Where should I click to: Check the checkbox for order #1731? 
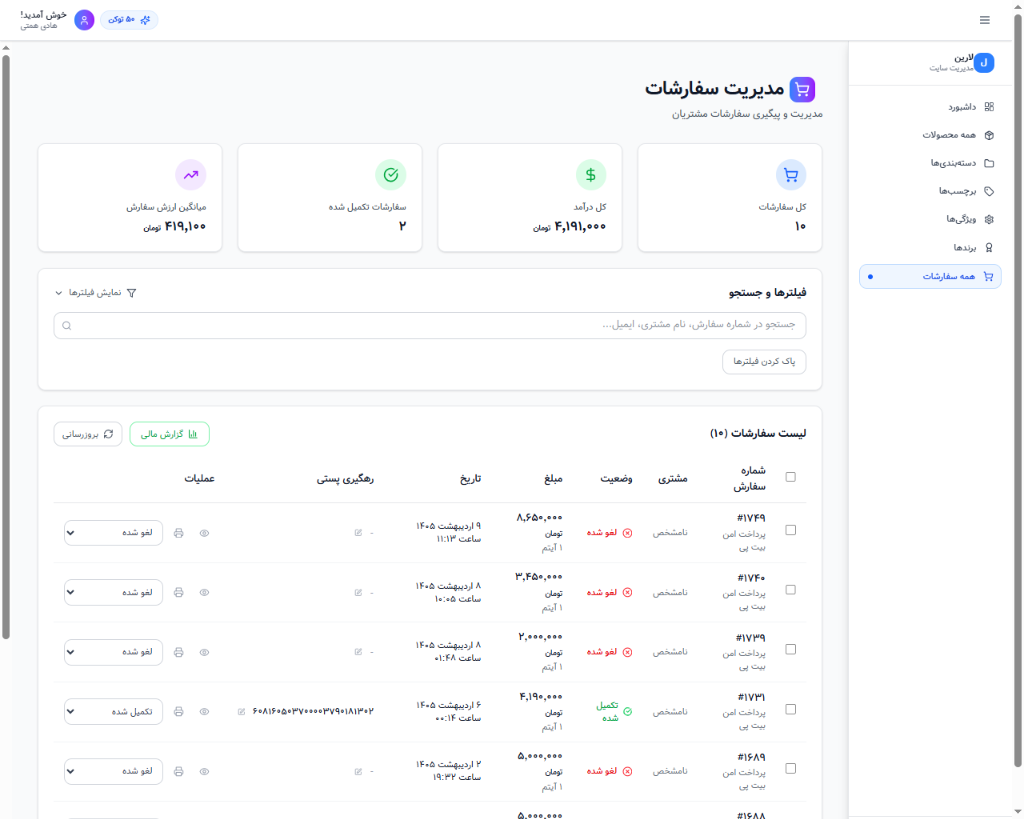point(791,709)
